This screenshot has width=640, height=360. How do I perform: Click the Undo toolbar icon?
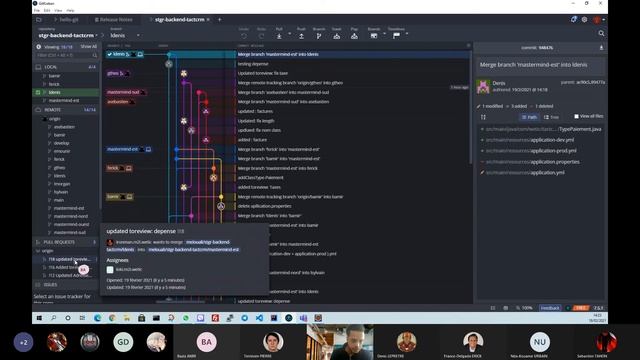(x=244, y=36)
